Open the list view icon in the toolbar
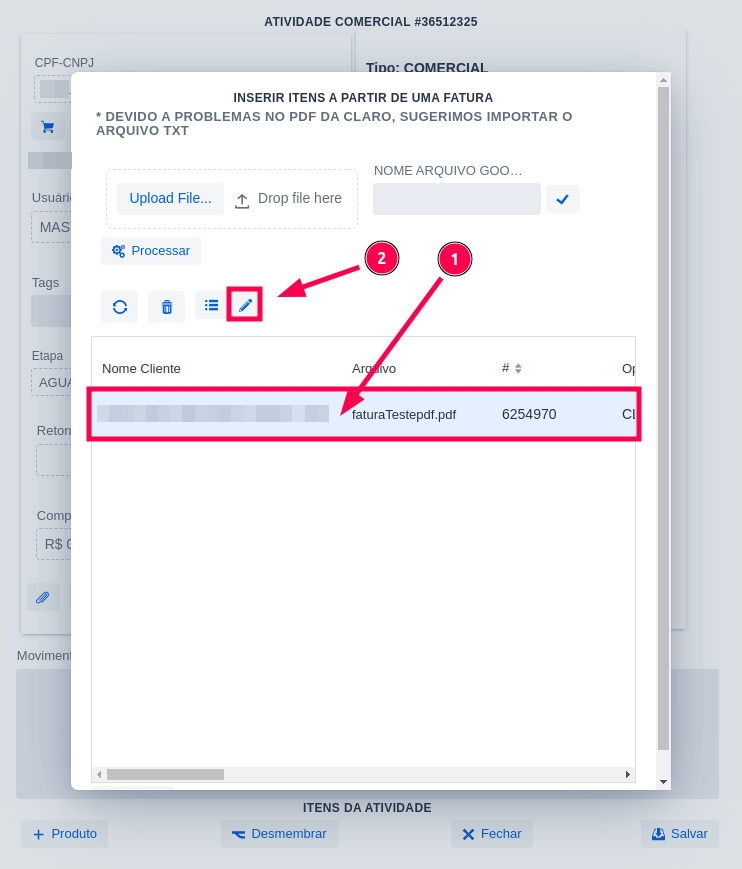 [x=211, y=305]
